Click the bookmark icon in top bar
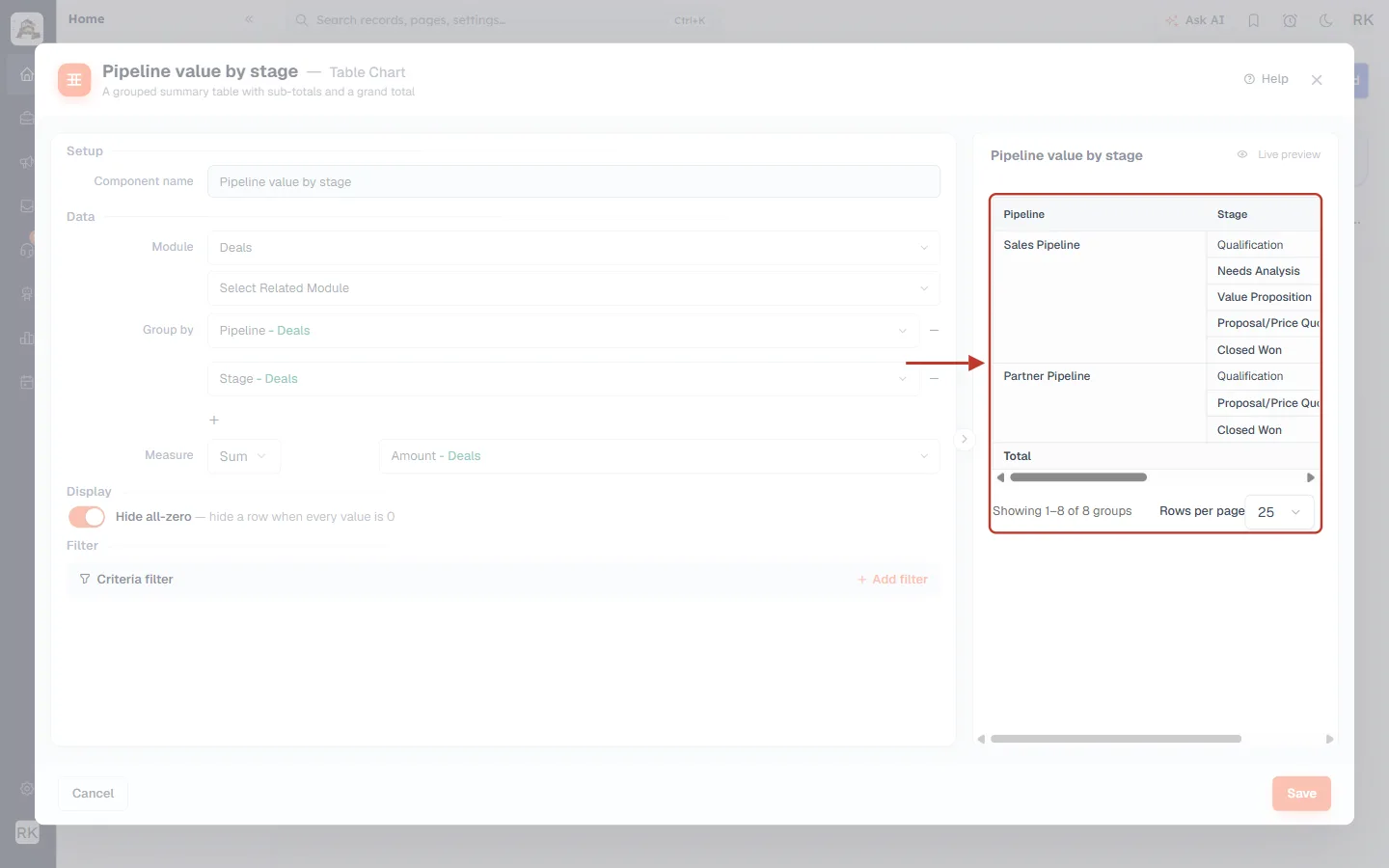 [1254, 20]
